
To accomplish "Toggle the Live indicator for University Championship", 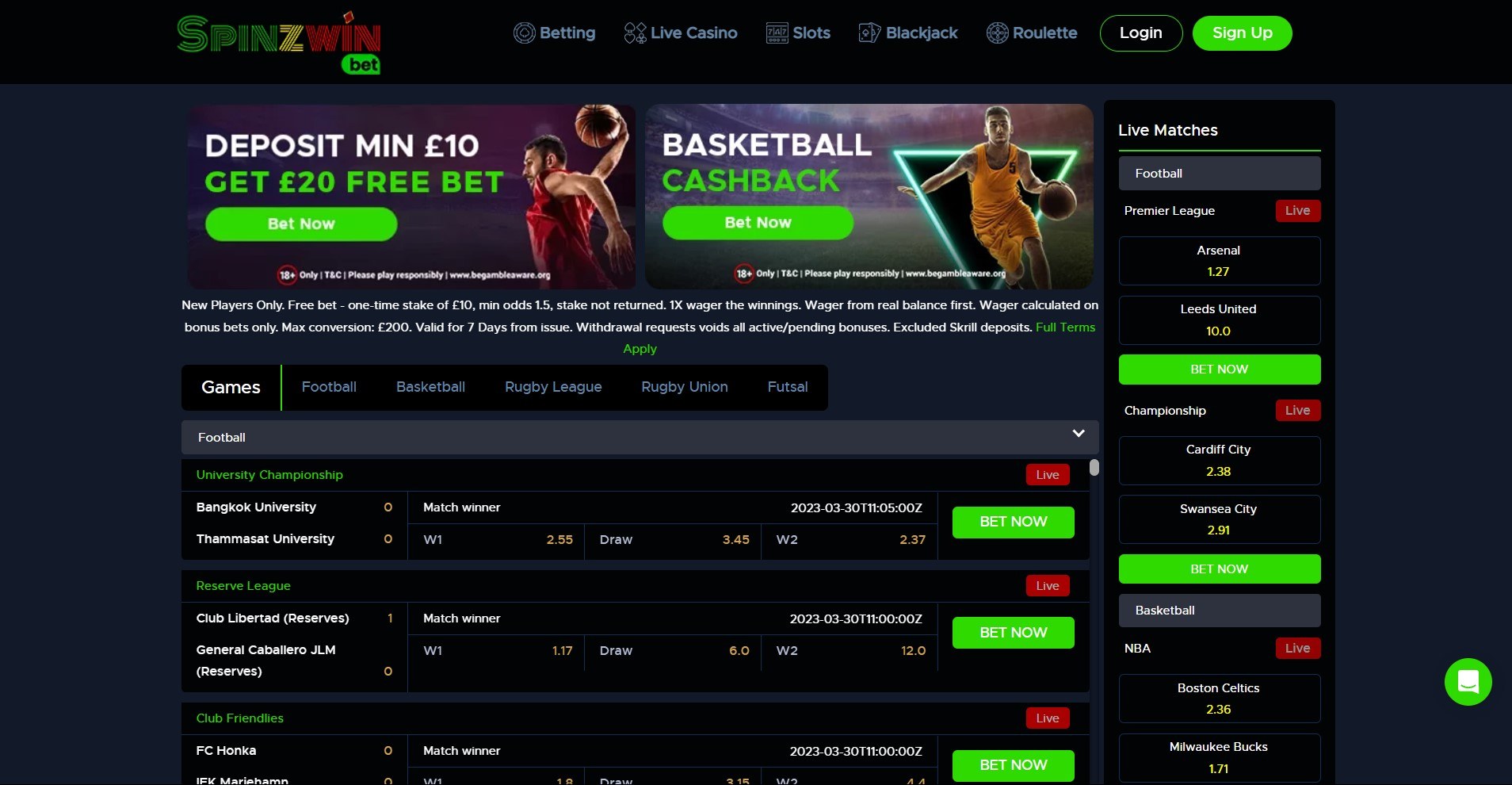I will 1046,474.
